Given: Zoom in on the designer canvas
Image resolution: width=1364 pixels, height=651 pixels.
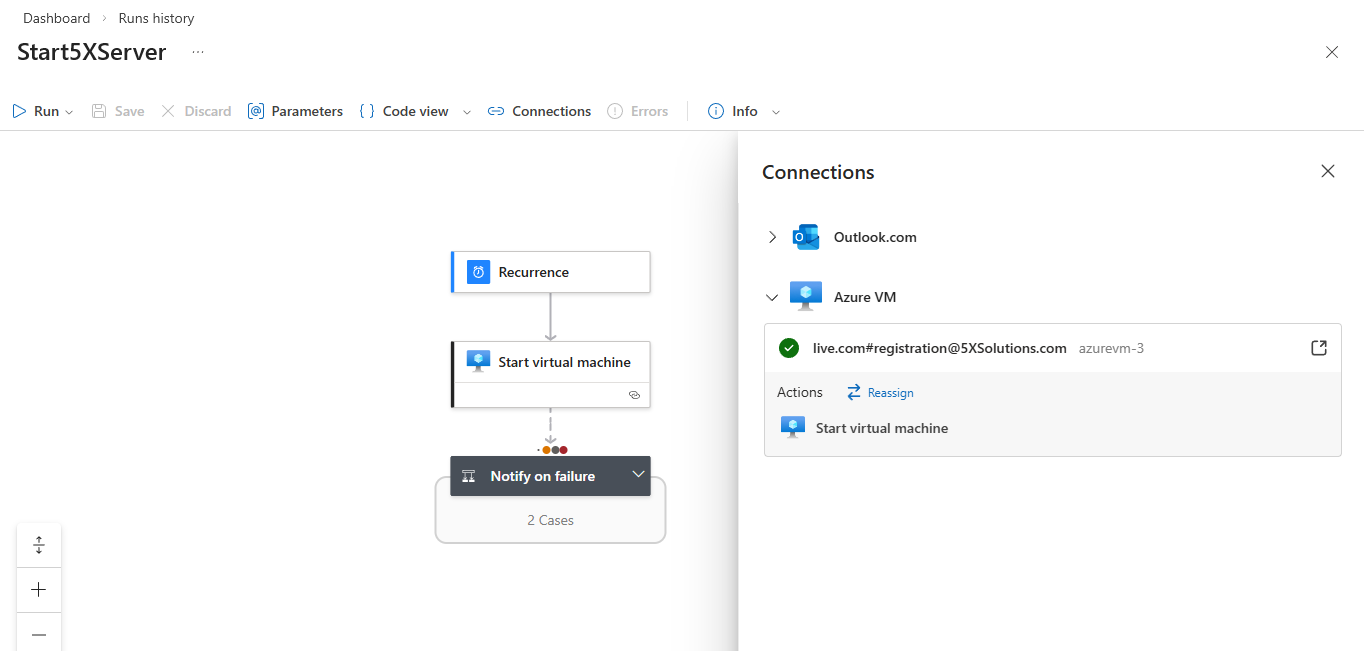Looking at the screenshot, I should point(39,590).
